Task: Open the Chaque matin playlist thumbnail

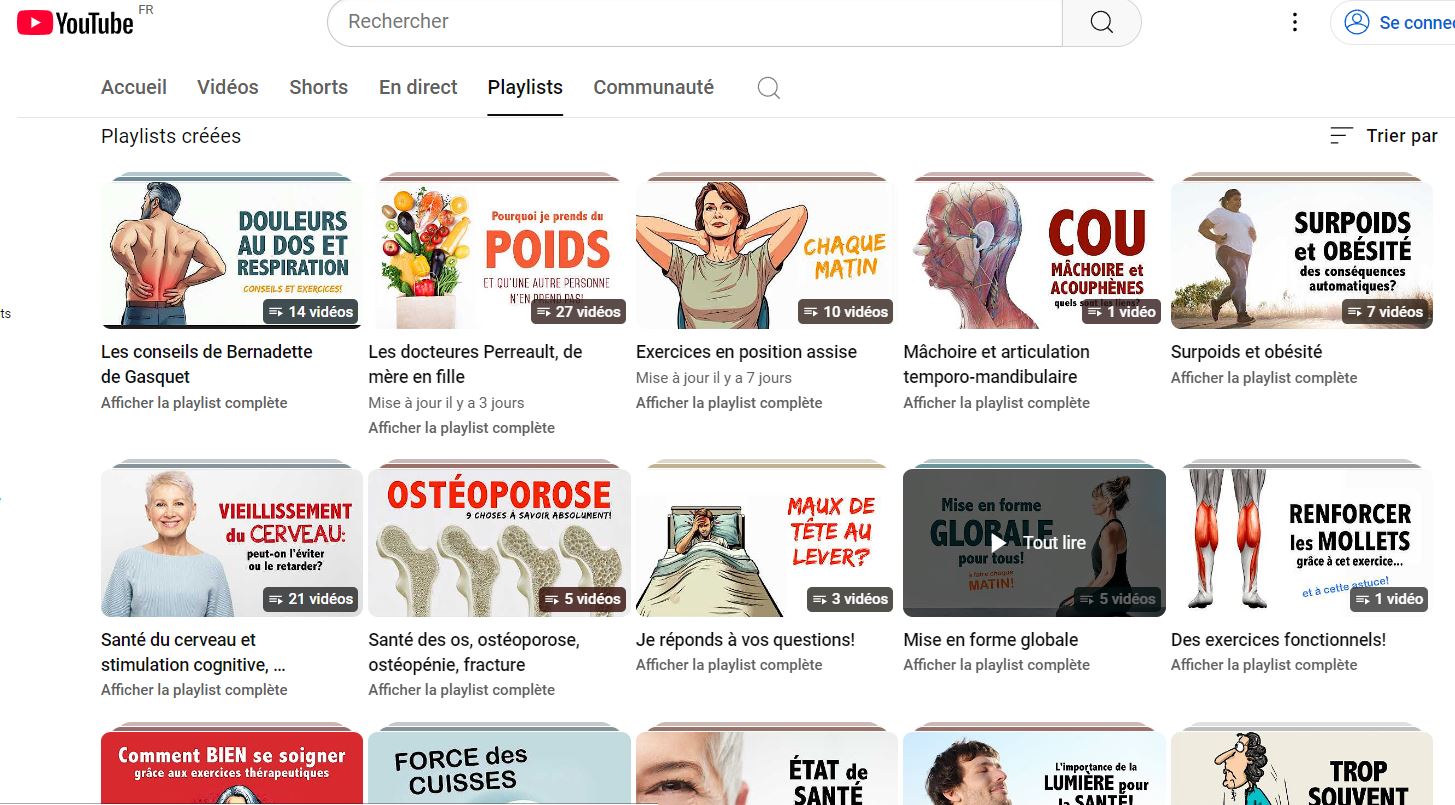Action: click(x=767, y=255)
